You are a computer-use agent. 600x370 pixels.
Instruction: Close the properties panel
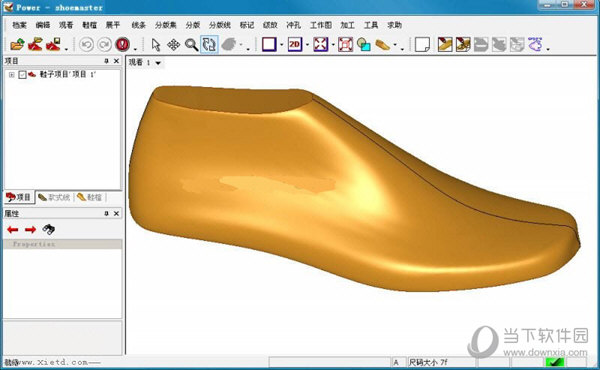[116, 214]
